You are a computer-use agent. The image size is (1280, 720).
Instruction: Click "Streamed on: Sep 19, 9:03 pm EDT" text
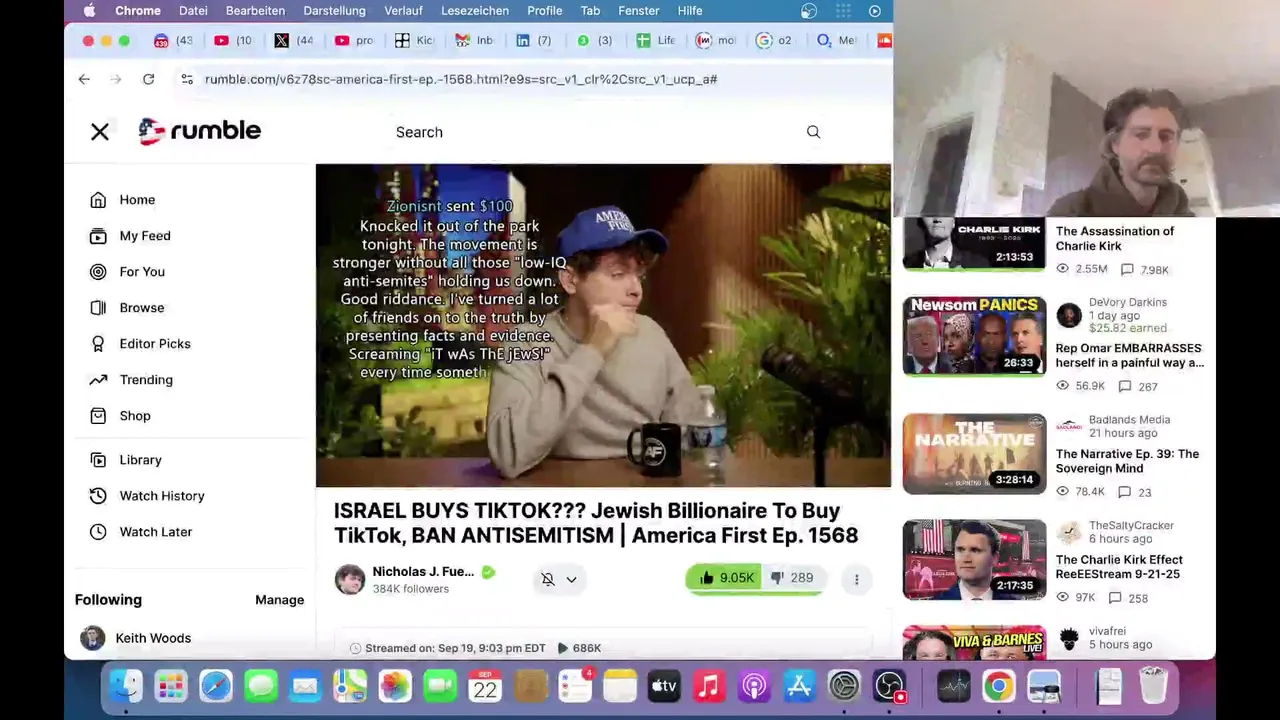pos(455,648)
